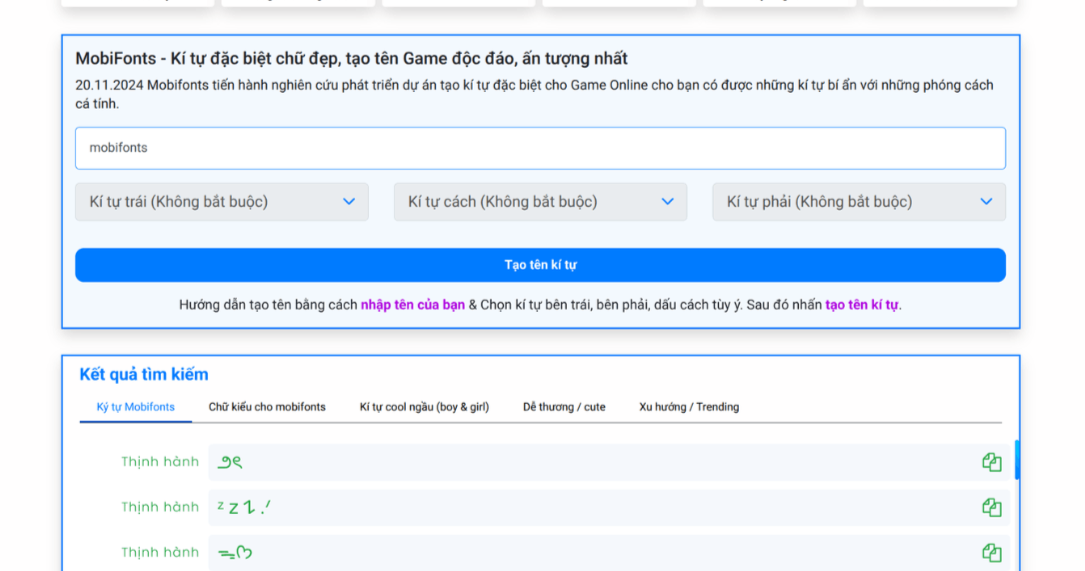
Task: Click the 'nhập tên của bạn' link
Action: pyautogui.click(x=413, y=305)
